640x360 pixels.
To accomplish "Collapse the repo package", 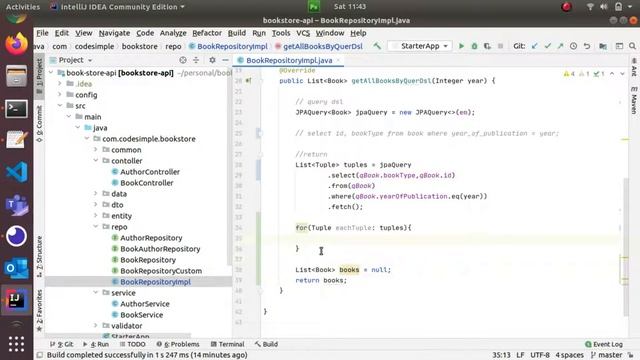I will tap(96, 227).
